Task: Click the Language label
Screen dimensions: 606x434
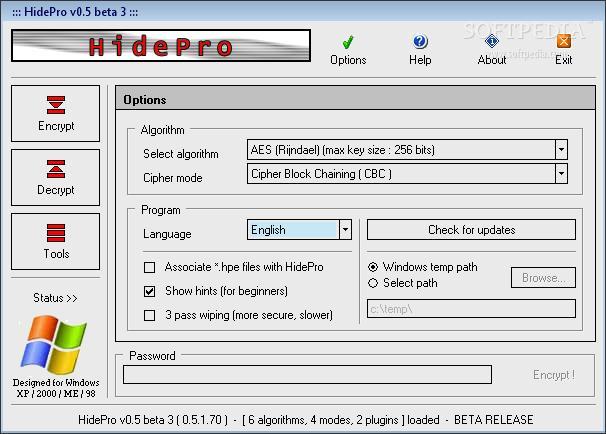Action: click(167, 234)
